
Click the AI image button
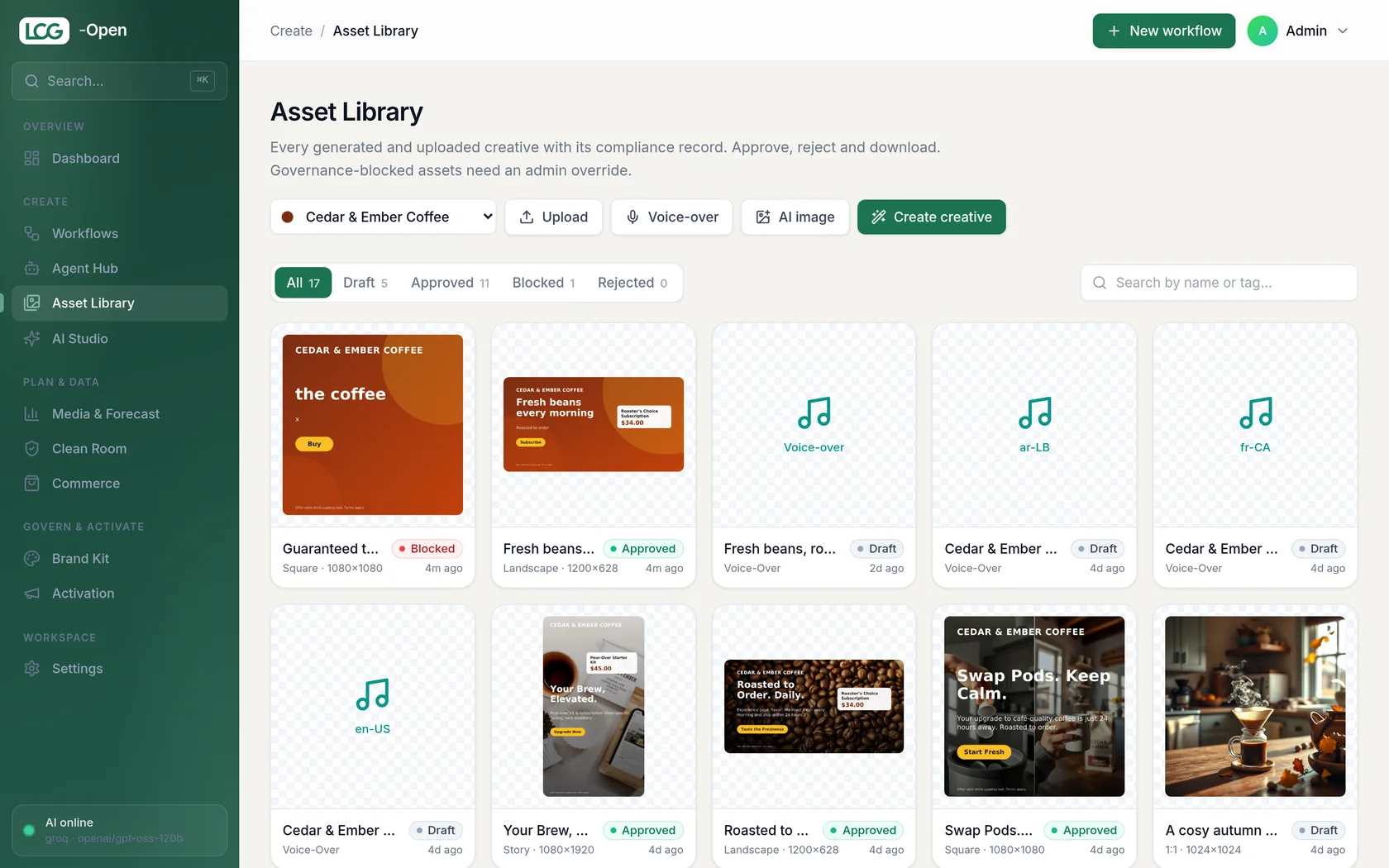click(x=795, y=217)
